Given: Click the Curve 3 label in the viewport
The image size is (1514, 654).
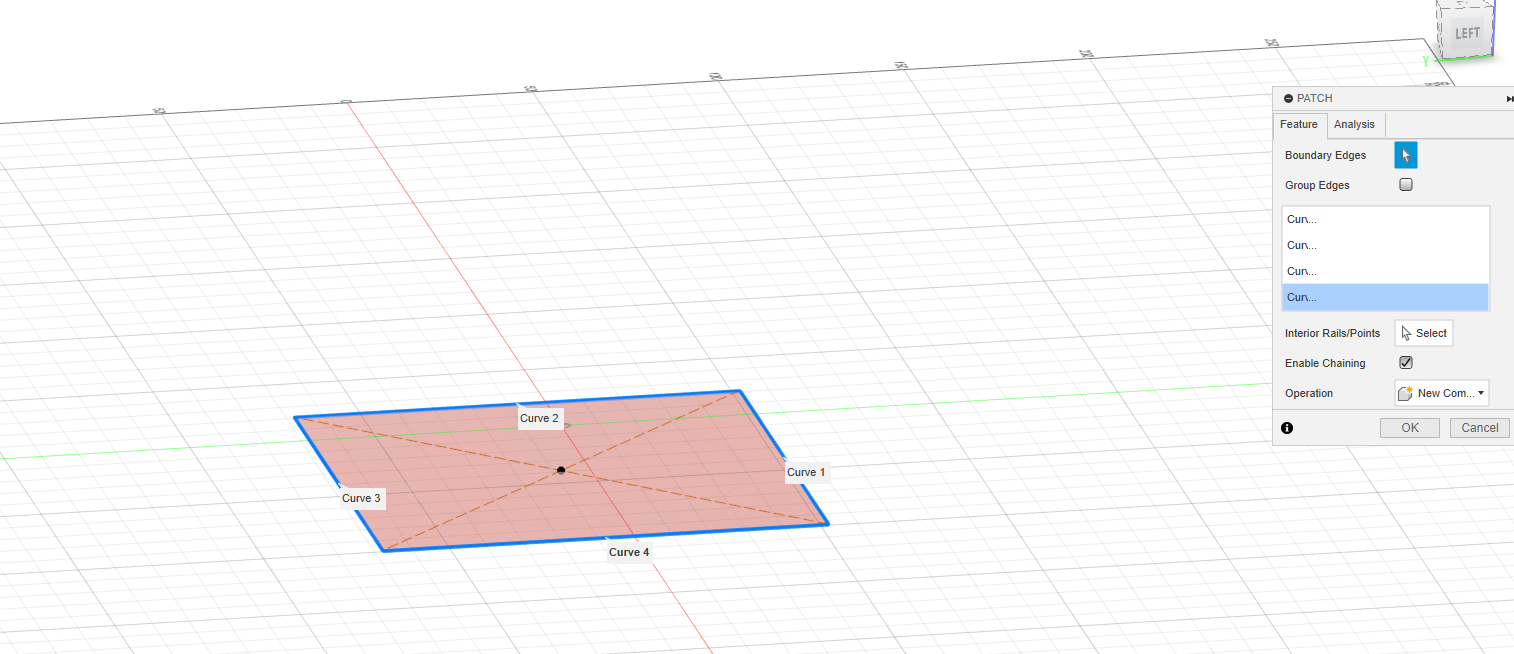Looking at the screenshot, I should [x=361, y=498].
